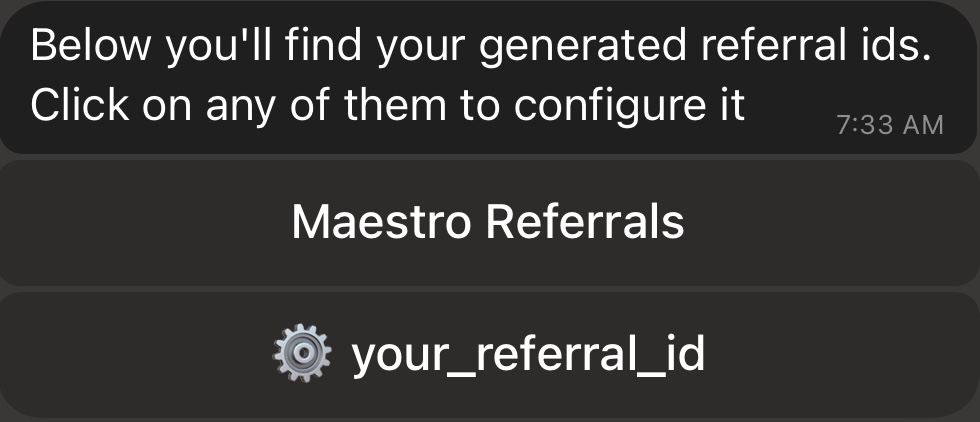Viewport: 980px width, 422px height.
Task: Tap the Maestro Referrals button
Action: click(489, 222)
